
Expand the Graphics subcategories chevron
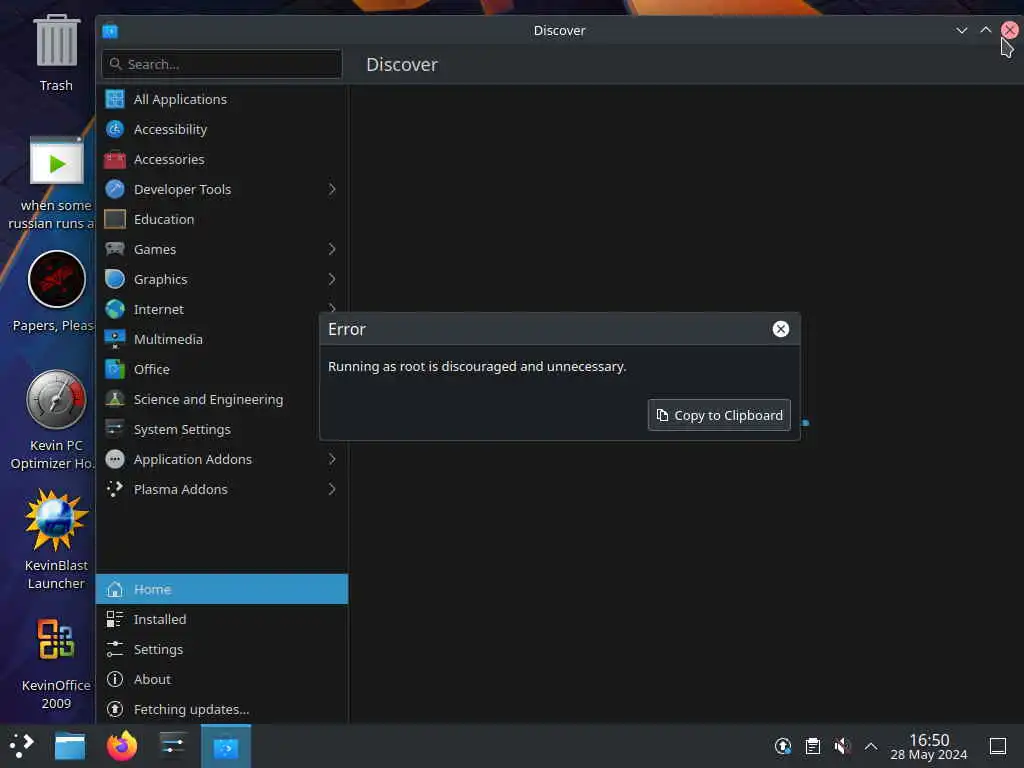[332, 279]
